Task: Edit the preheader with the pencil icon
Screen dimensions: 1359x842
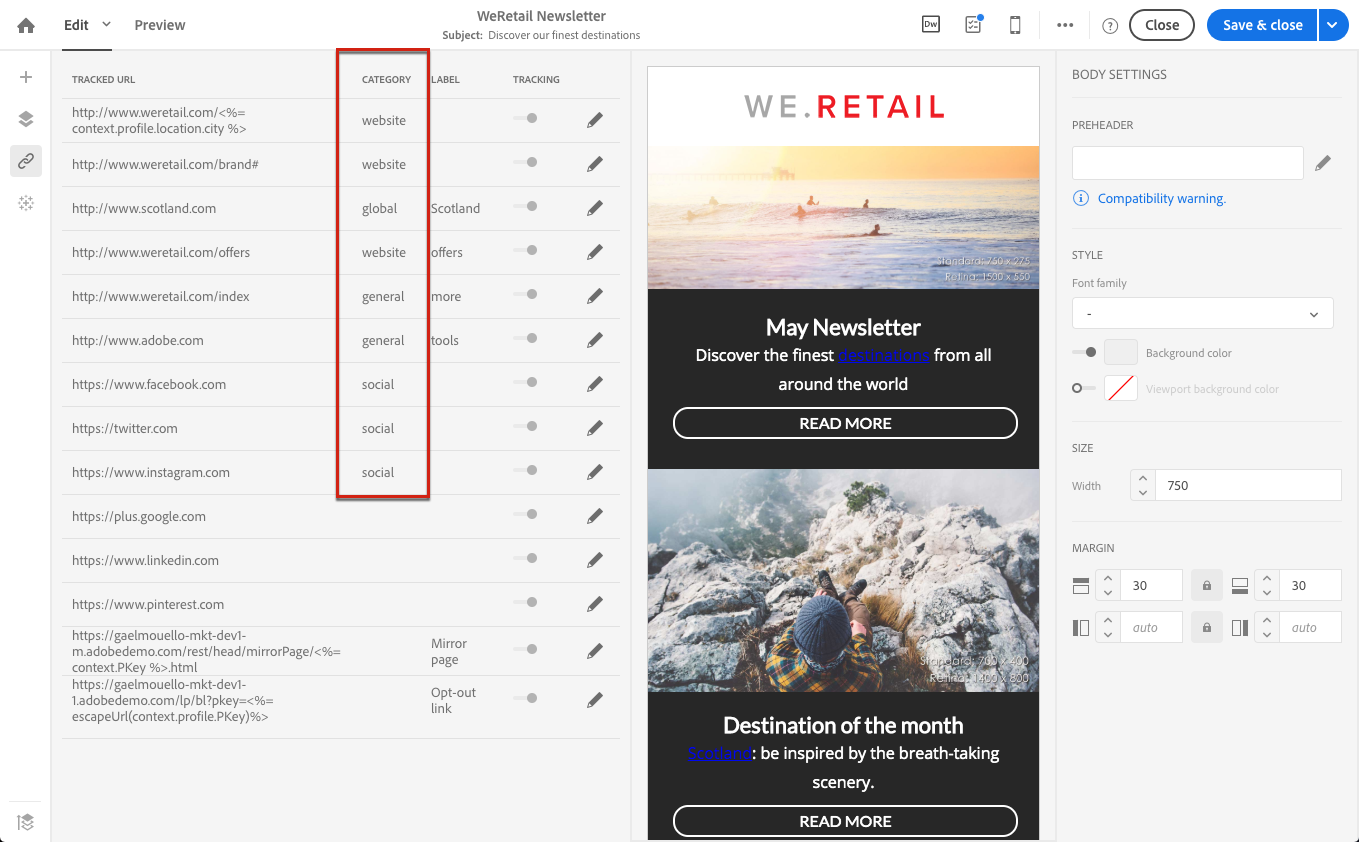Action: [x=1323, y=163]
